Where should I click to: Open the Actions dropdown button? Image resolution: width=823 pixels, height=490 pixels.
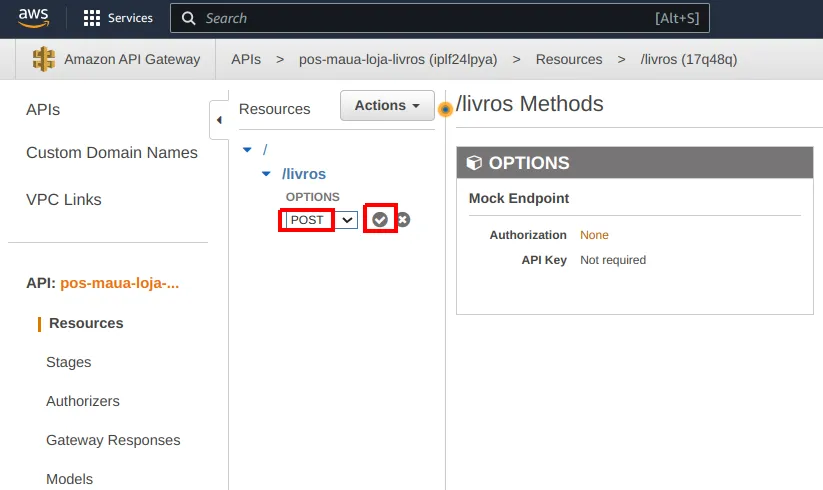point(387,105)
